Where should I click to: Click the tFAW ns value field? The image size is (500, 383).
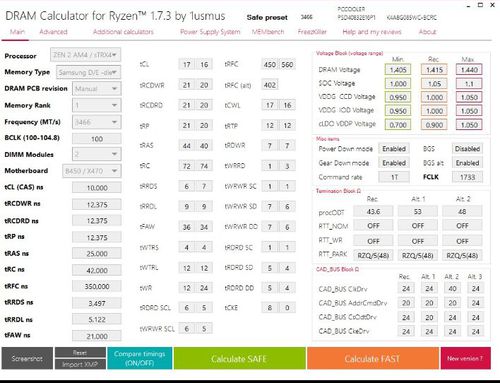(x=97, y=336)
